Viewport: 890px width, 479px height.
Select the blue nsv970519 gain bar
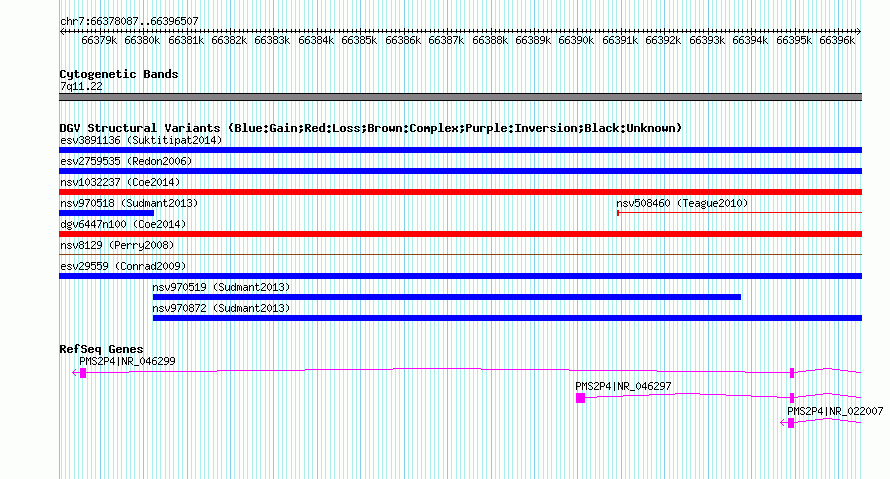click(x=447, y=297)
